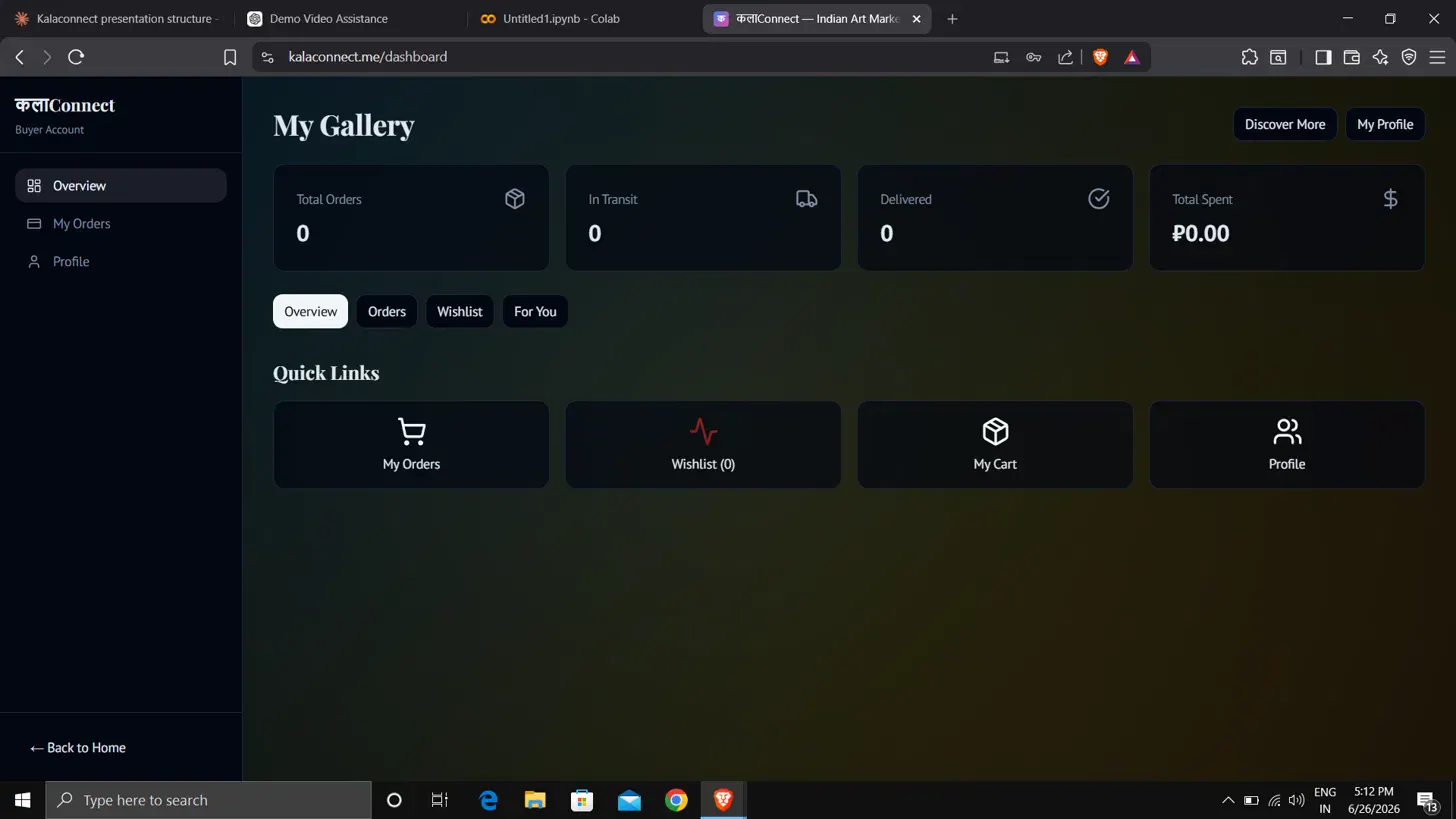
Task: Click the कलाConnect logo
Action: [x=65, y=105]
